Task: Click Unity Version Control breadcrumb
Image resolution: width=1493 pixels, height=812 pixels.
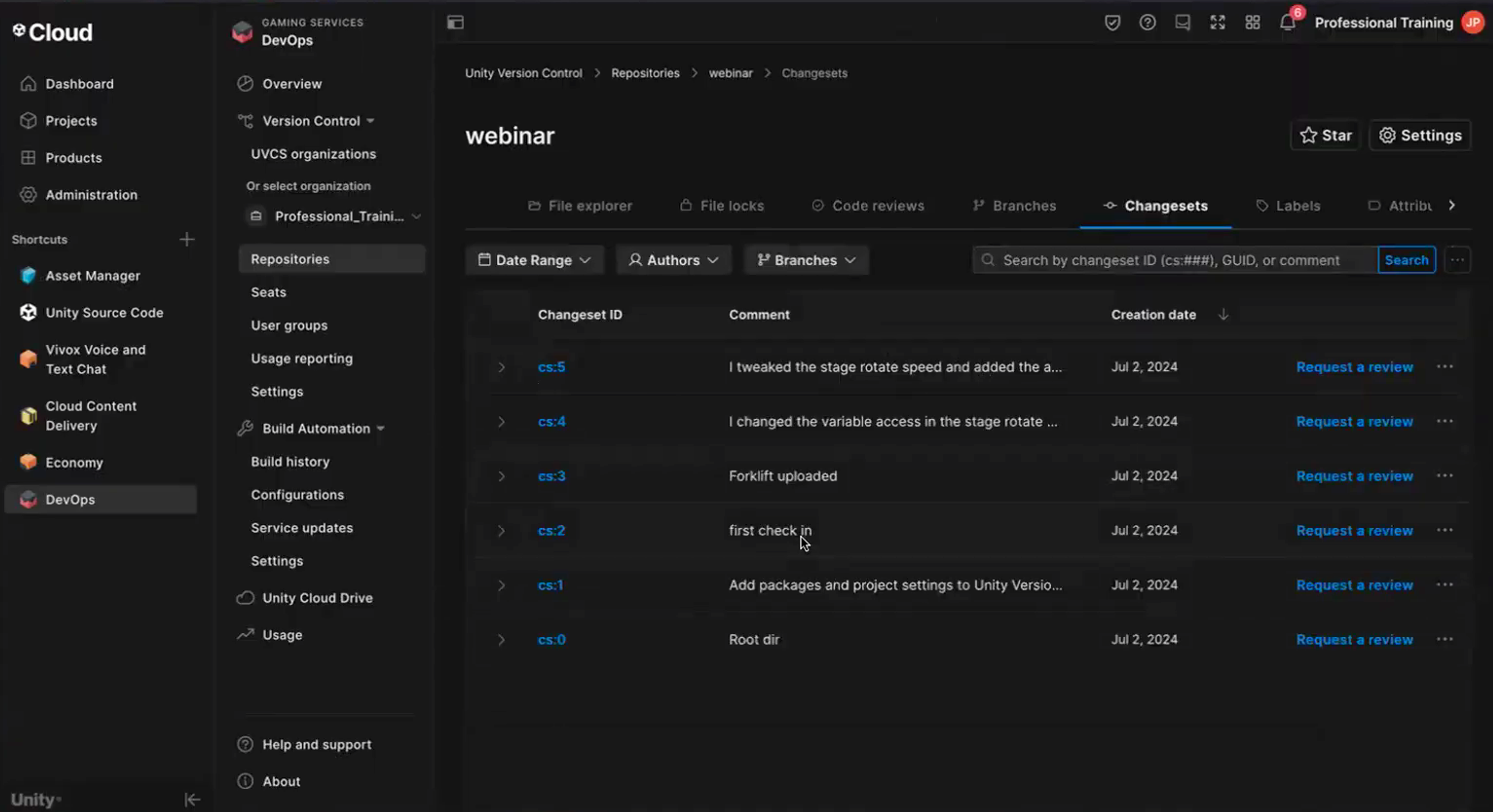Action: coord(523,74)
